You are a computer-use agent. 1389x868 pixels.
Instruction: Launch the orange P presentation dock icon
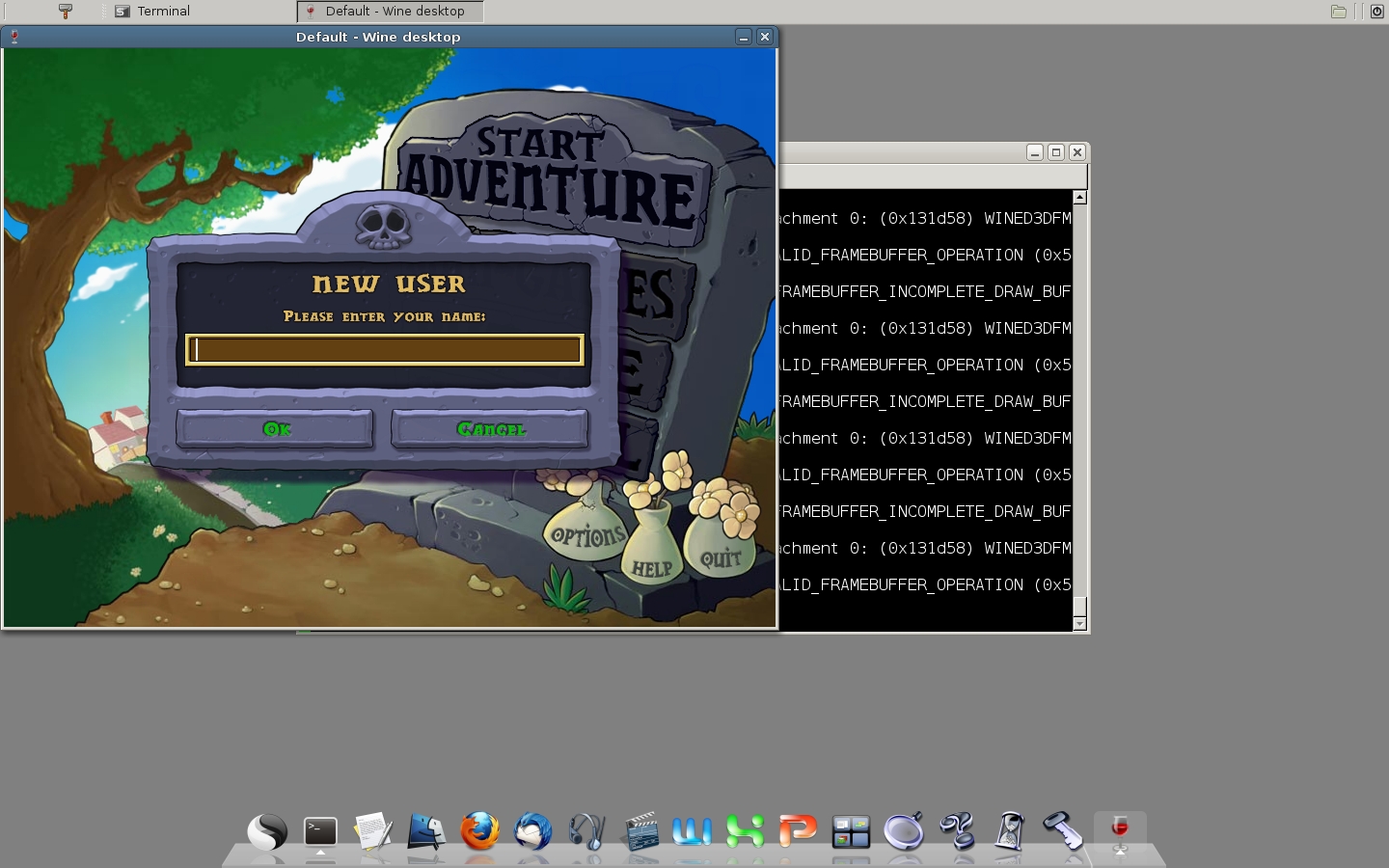[798, 831]
